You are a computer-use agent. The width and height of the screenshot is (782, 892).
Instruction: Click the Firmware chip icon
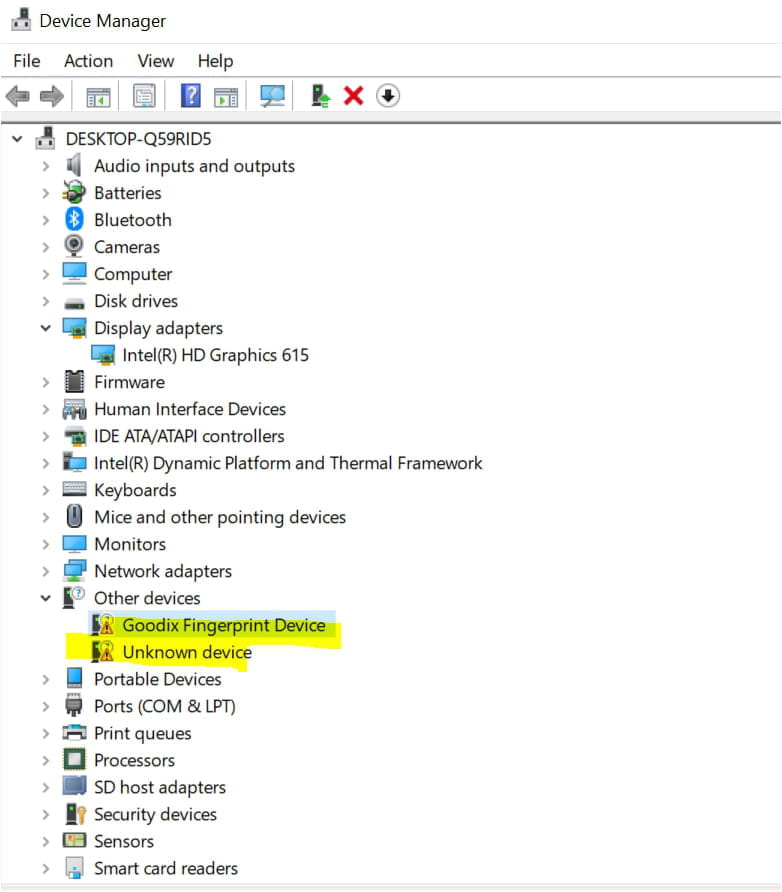click(74, 382)
